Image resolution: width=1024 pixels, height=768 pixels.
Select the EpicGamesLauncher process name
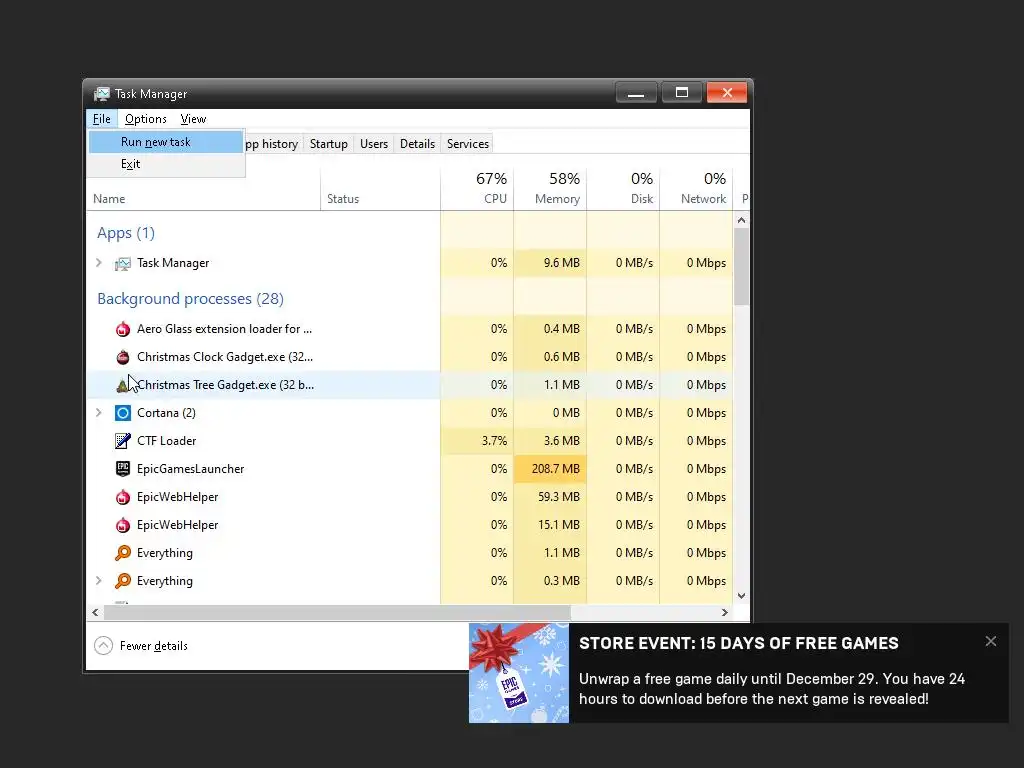tap(190, 469)
